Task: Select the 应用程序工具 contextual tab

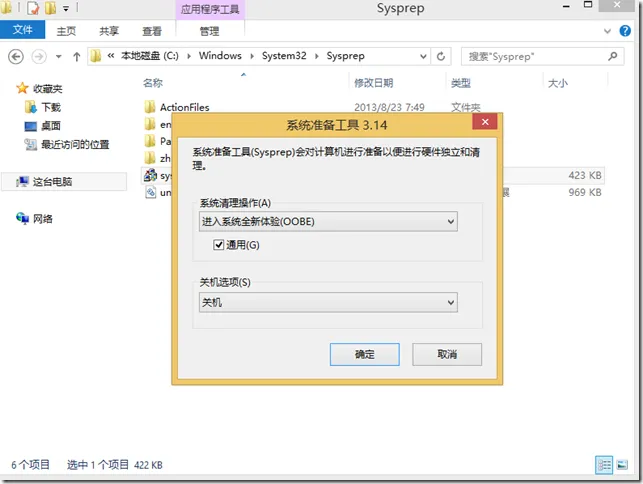Action: click(x=210, y=9)
